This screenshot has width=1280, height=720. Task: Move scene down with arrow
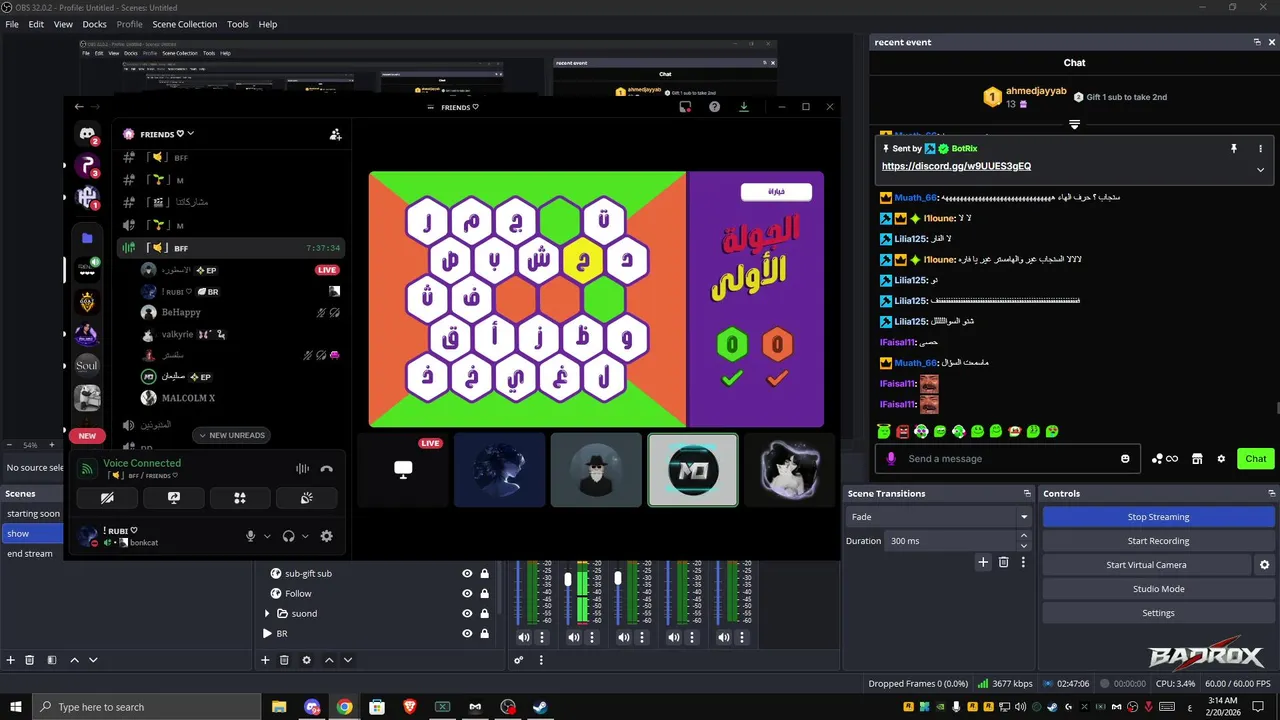pos(93,660)
